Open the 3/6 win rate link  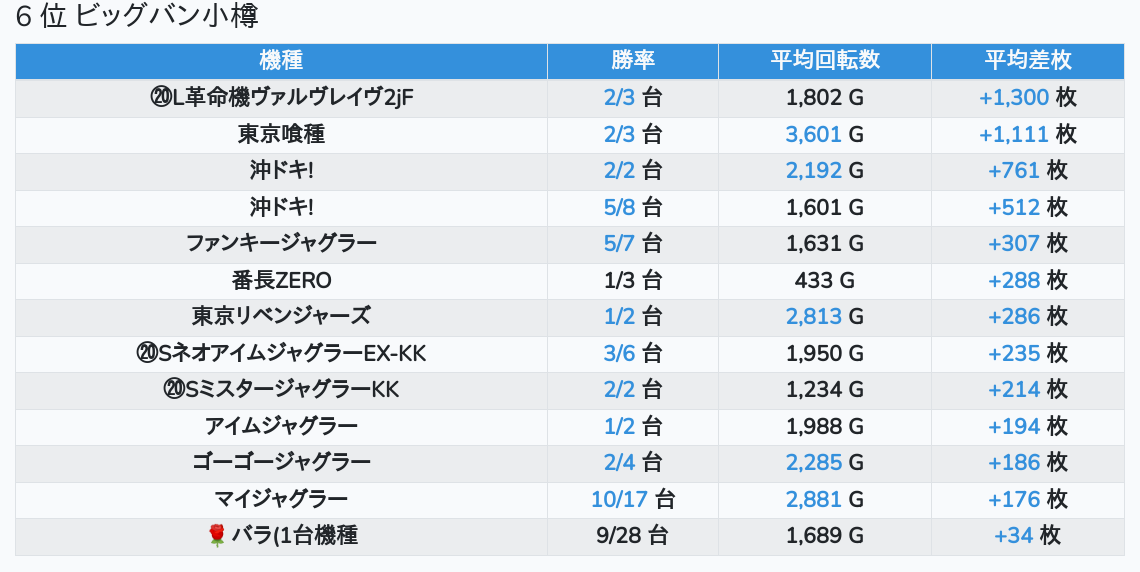tap(620, 353)
